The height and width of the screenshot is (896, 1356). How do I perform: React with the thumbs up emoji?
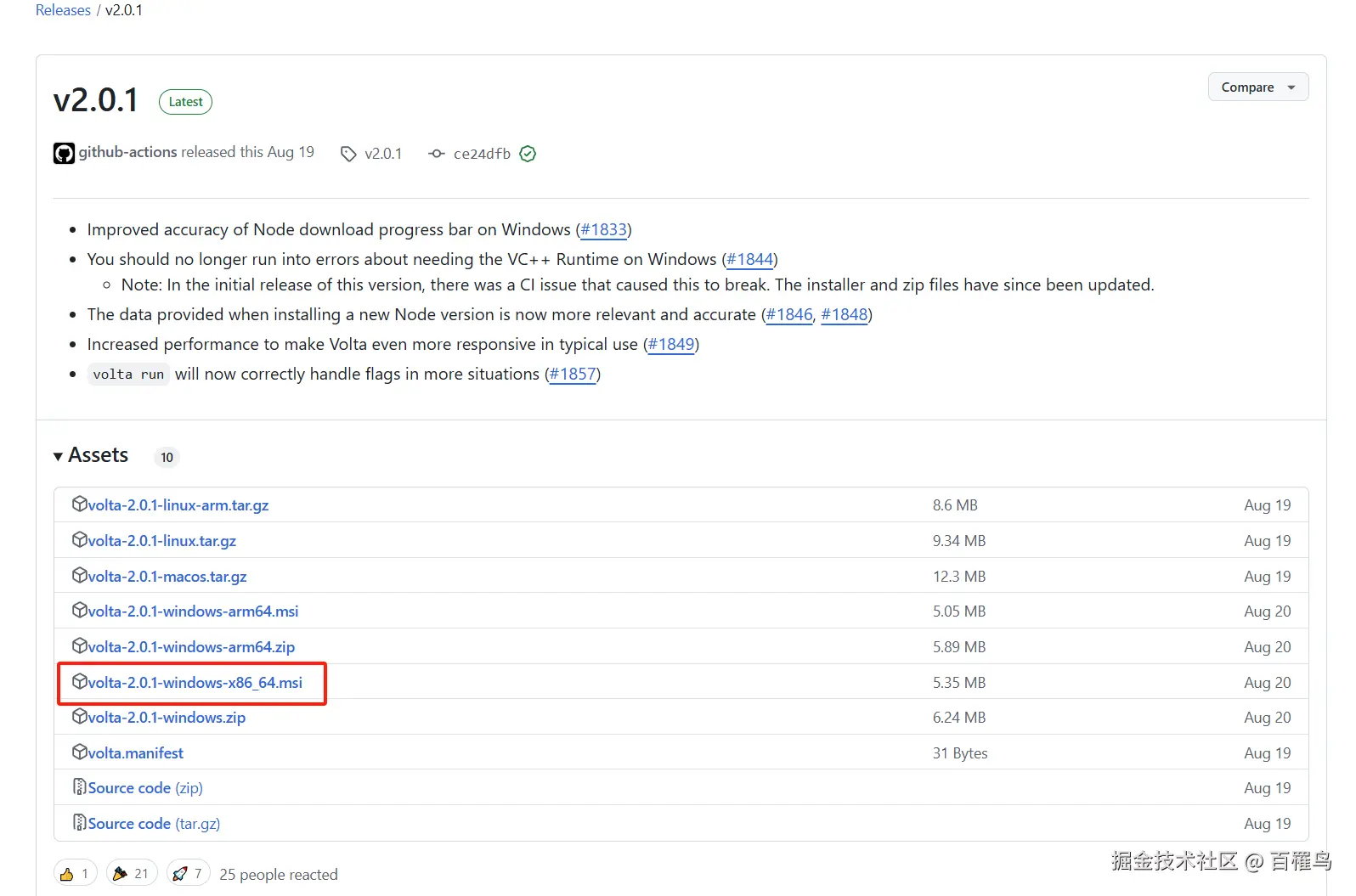click(x=76, y=873)
